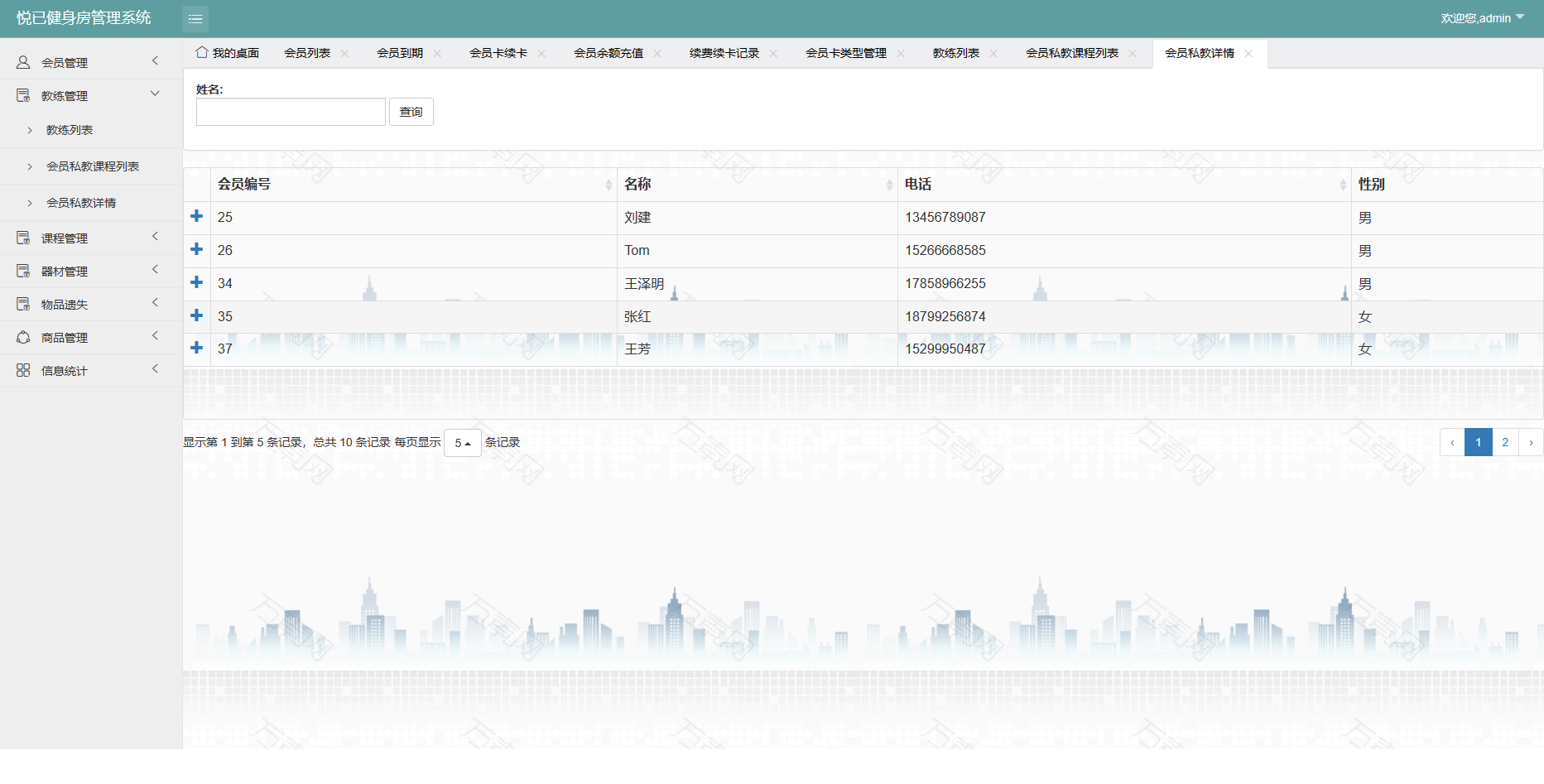
Task: Click the 会员管理 user icon in sidebar
Action: (23, 62)
